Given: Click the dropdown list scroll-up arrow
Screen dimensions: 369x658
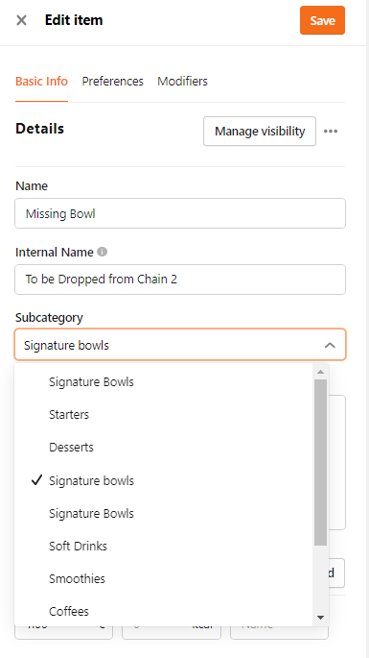Looking at the screenshot, I should tap(320, 372).
